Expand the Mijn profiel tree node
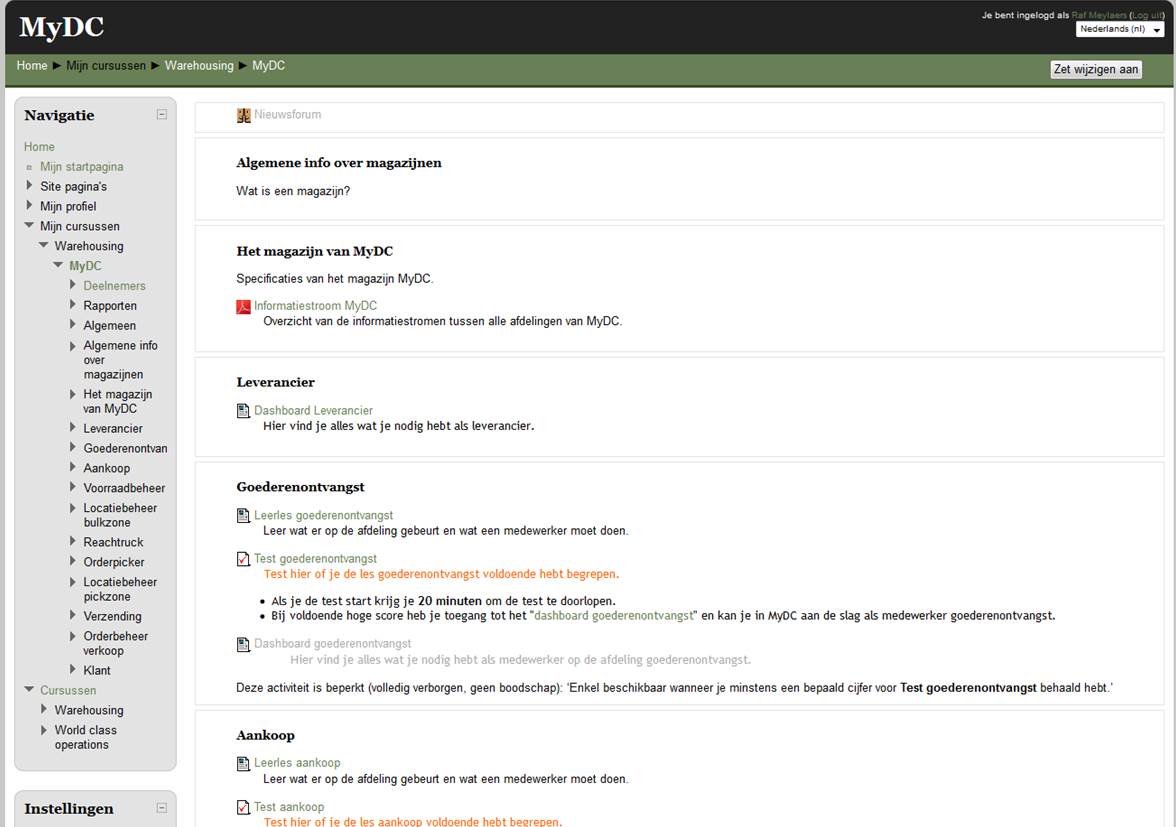This screenshot has height=827, width=1176. [29, 205]
